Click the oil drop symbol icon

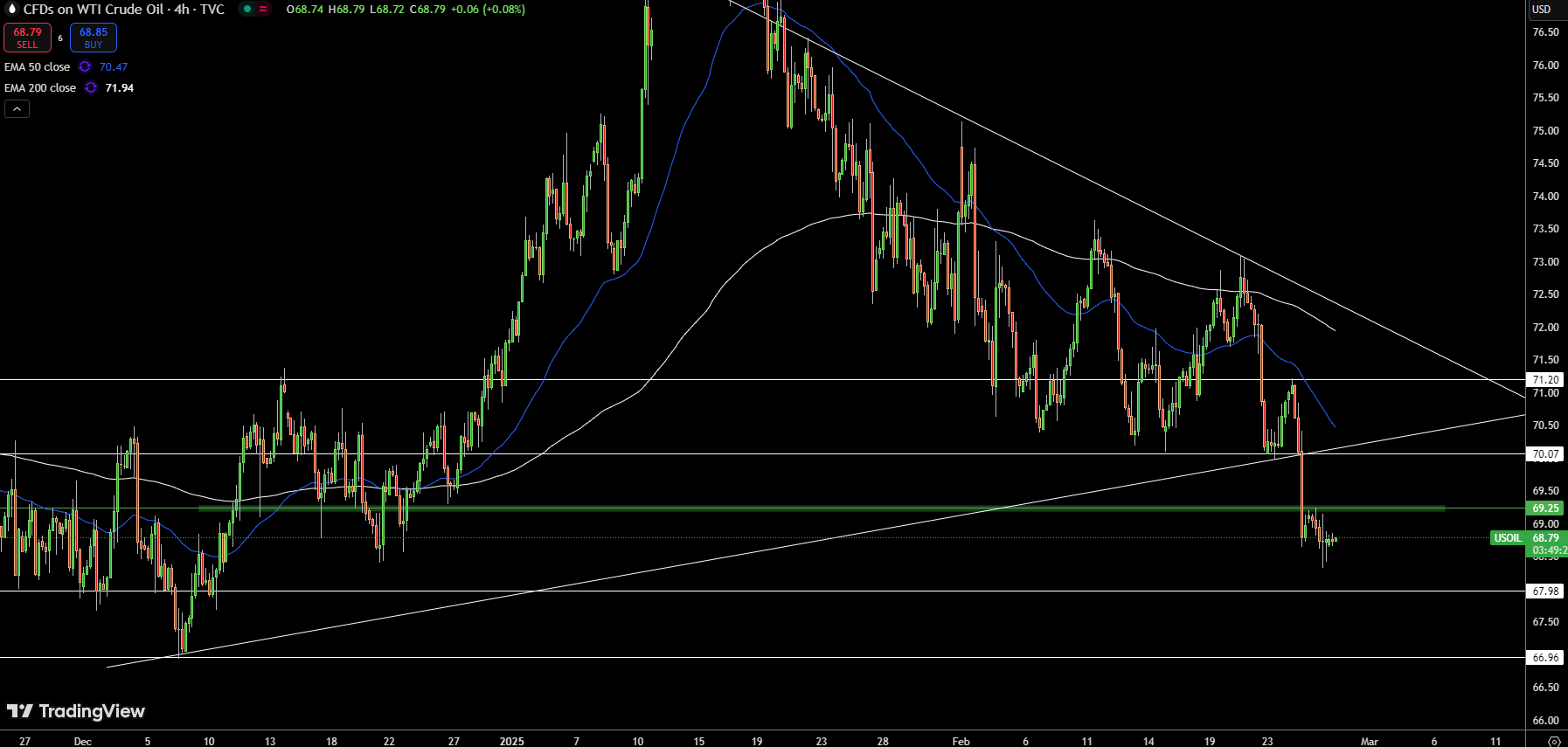click(x=11, y=9)
